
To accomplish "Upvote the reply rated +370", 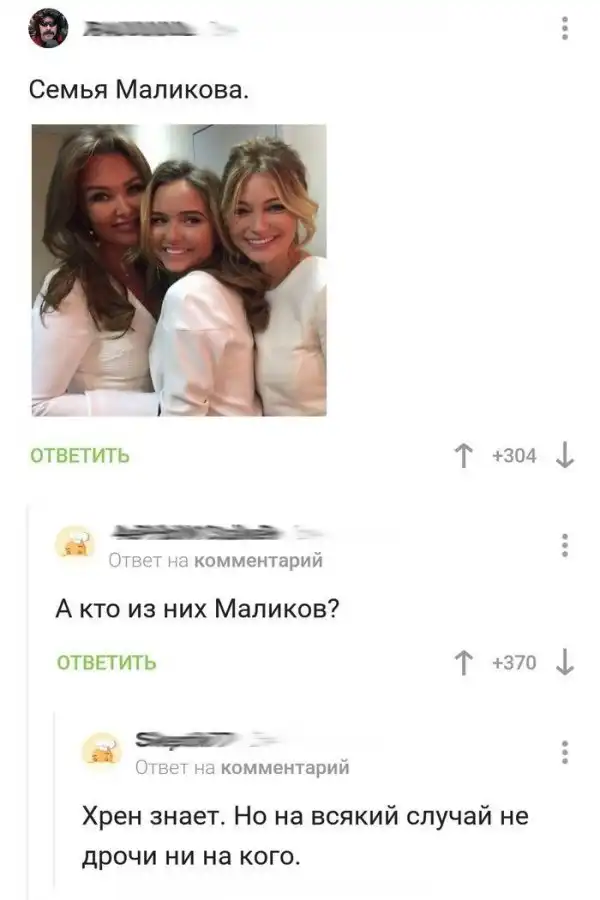I will click(x=463, y=663).
